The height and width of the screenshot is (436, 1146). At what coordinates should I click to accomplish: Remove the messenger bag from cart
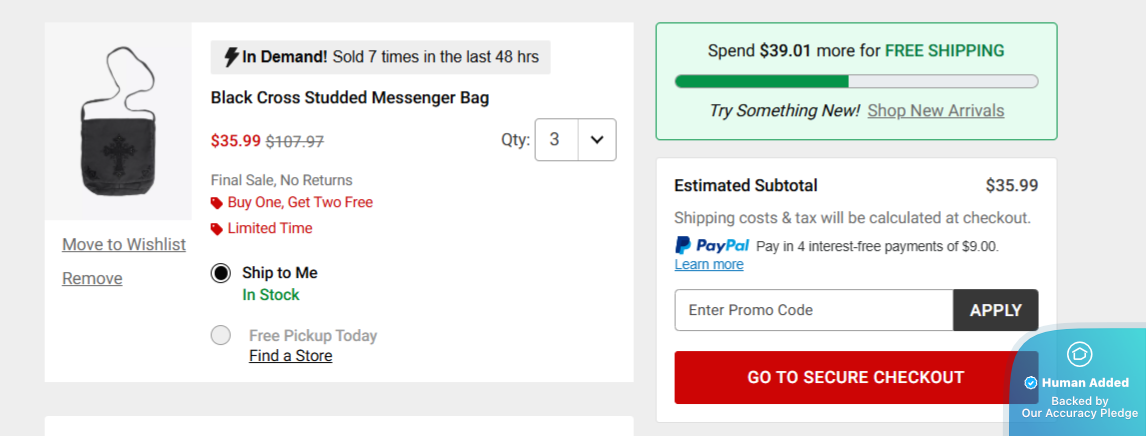pyautogui.click(x=92, y=279)
